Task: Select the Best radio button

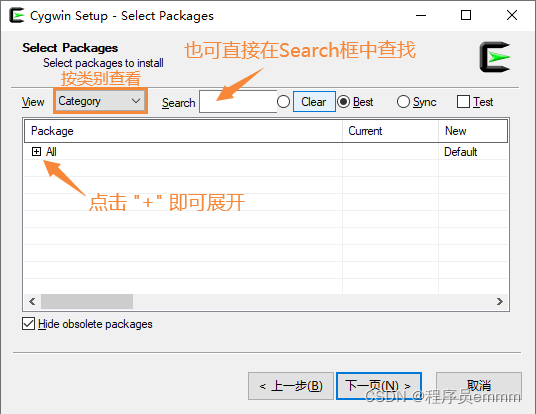Action: coord(344,102)
